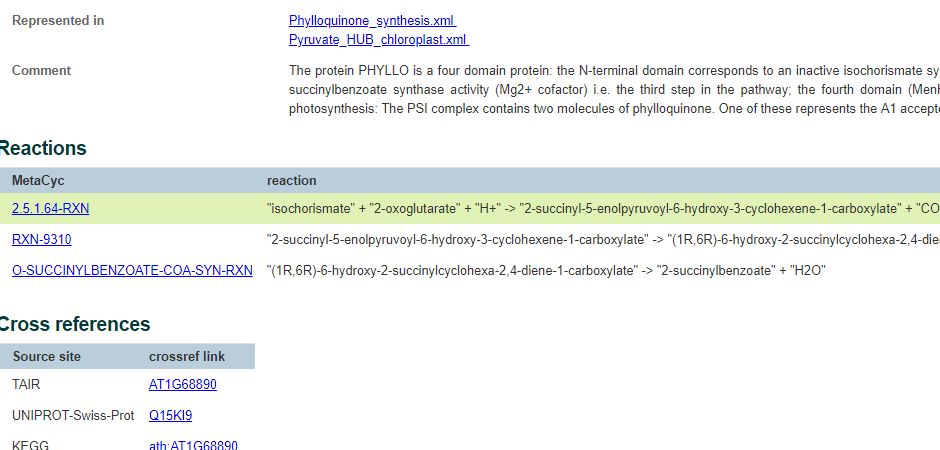The width and height of the screenshot is (940, 450).
Task: Open the RXN-9310 MetaCyc link
Action: (x=41, y=240)
